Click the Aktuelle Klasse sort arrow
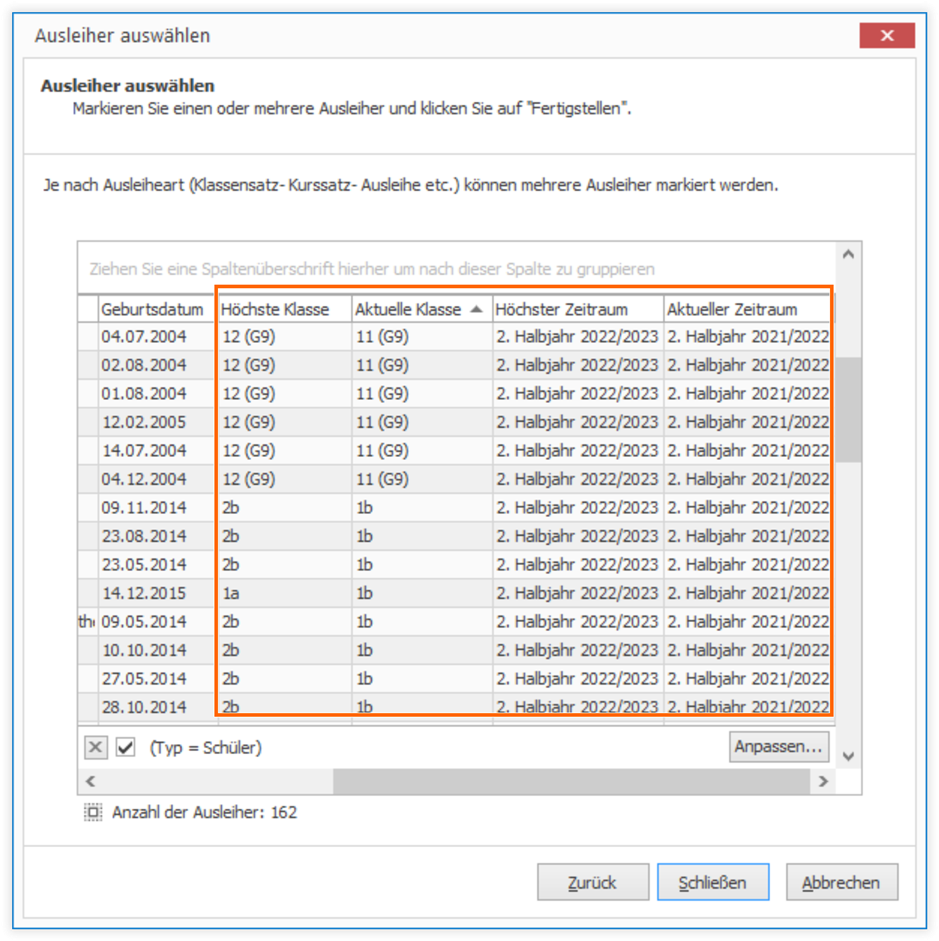939x941 pixels. (476, 309)
